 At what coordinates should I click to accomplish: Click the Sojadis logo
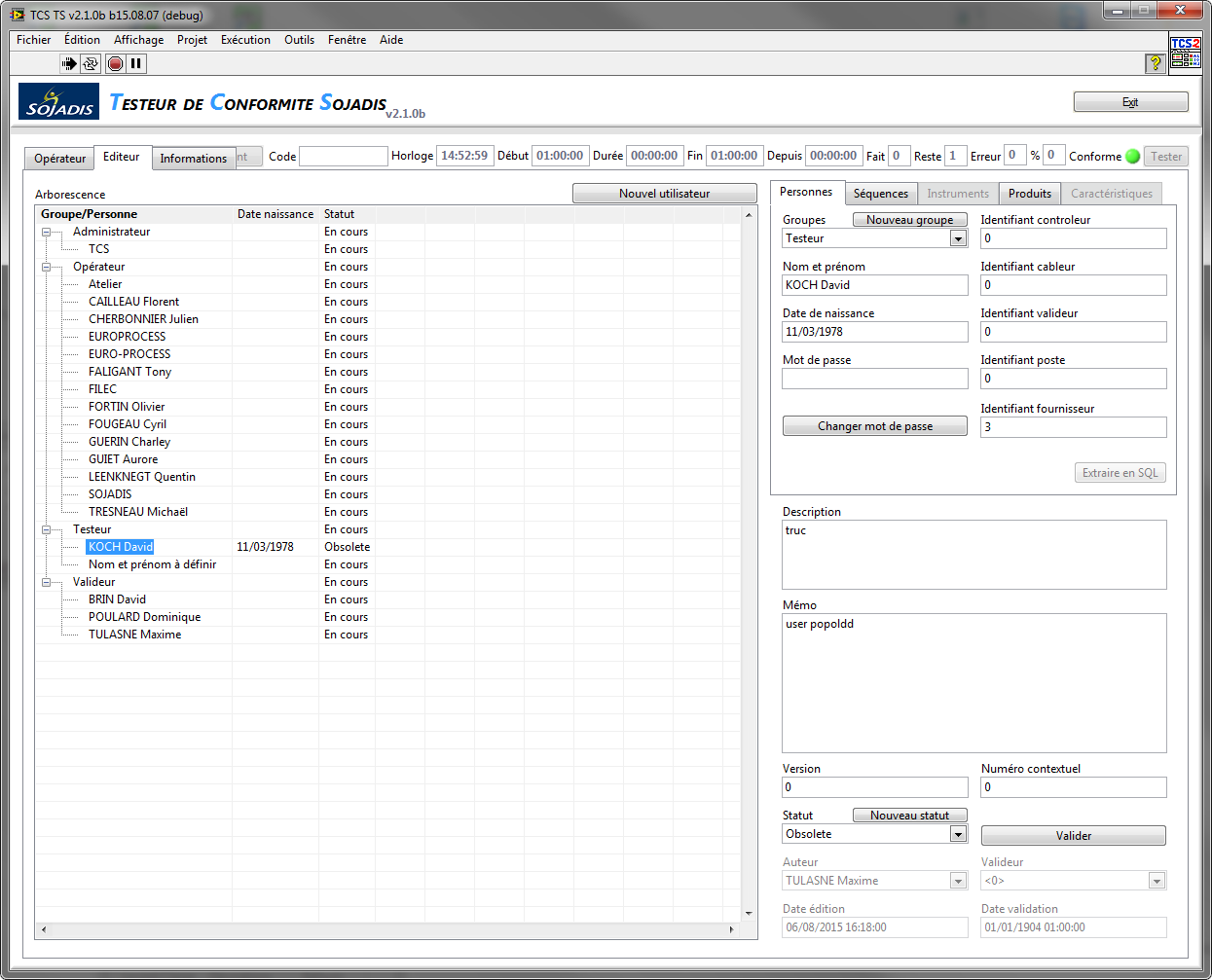(x=58, y=102)
